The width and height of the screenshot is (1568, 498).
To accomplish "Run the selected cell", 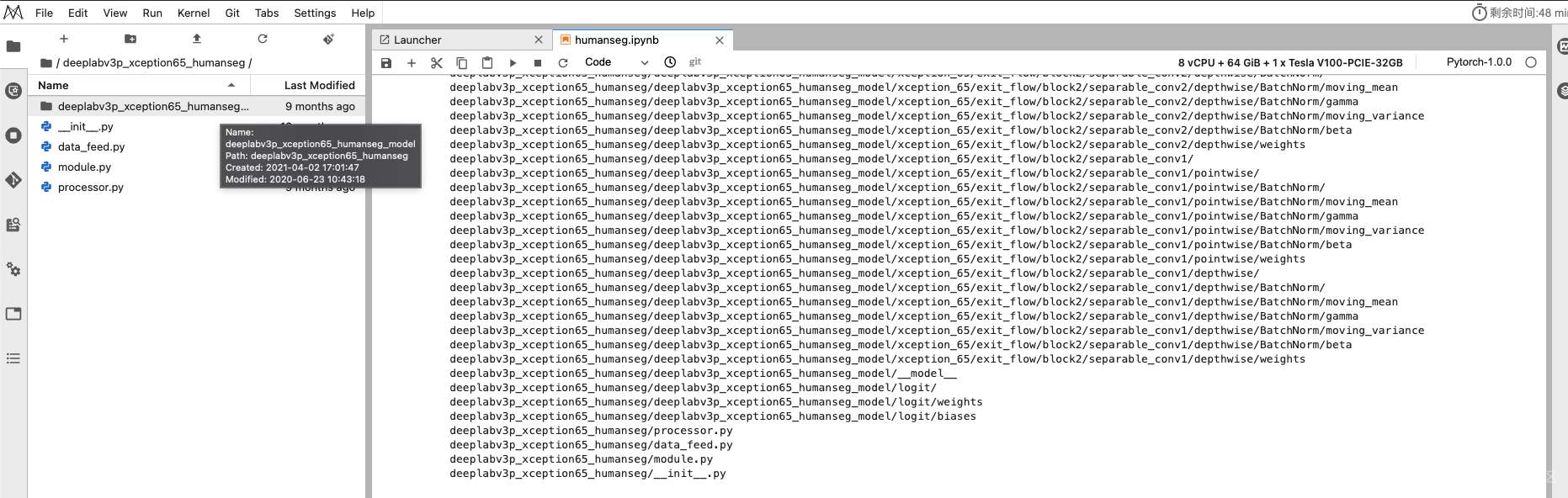I will (513, 62).
